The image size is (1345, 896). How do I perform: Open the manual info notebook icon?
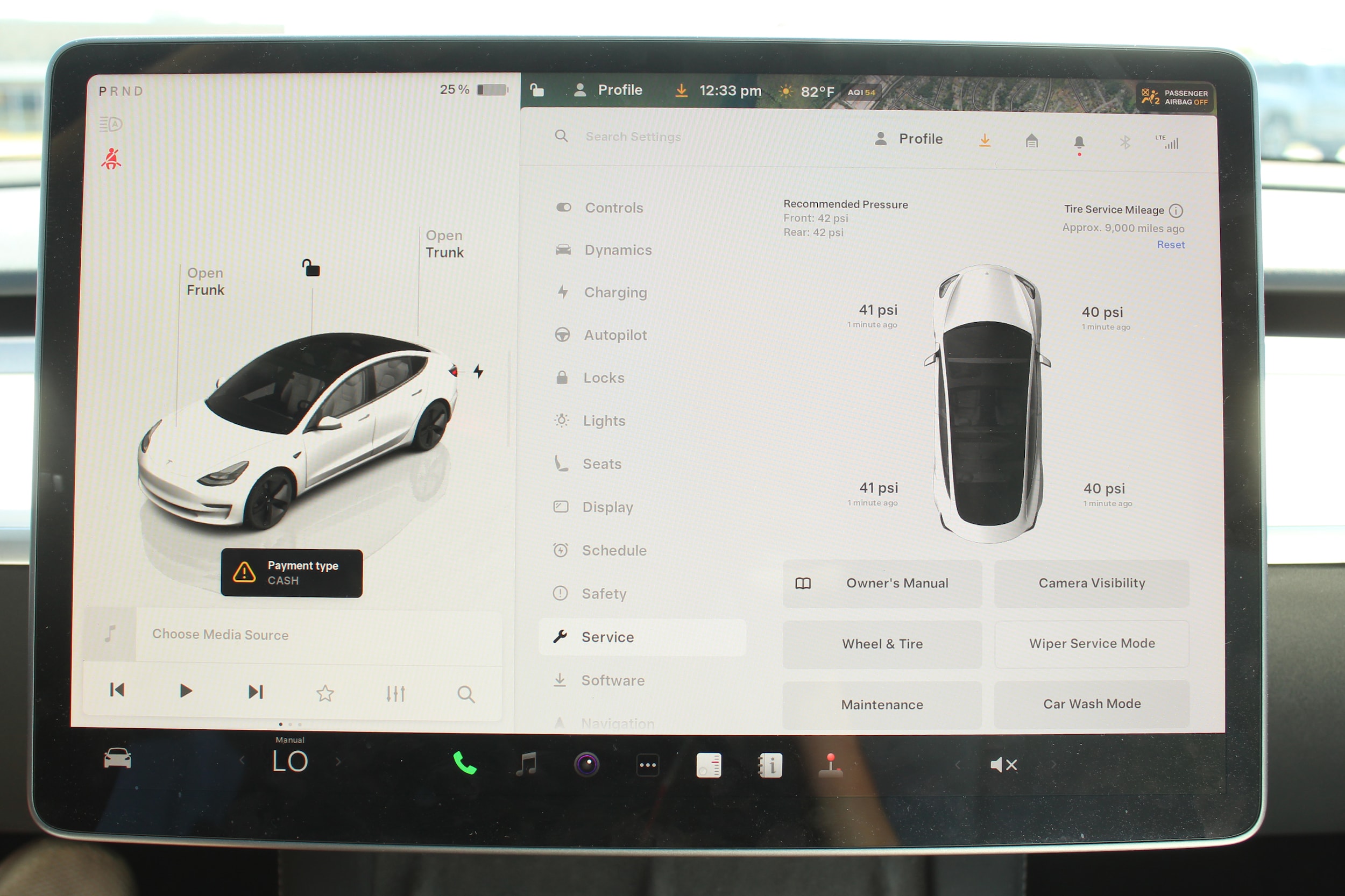click(x=770, y=766)
